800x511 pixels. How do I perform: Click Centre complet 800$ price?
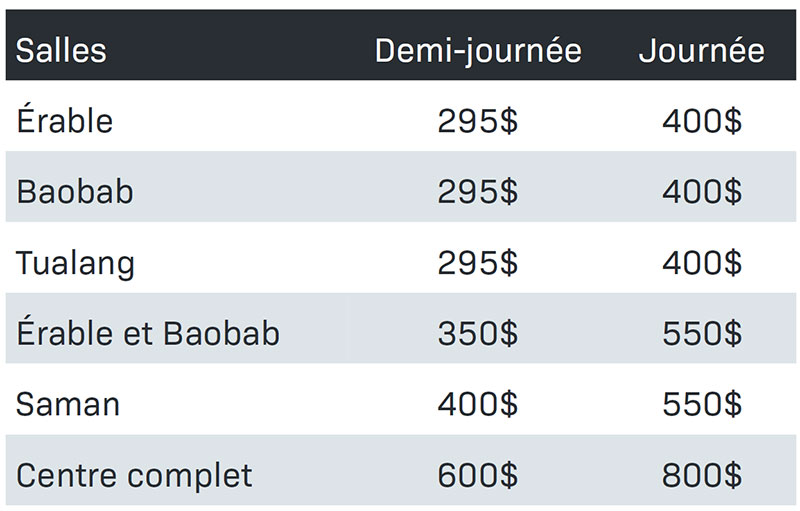702,475
